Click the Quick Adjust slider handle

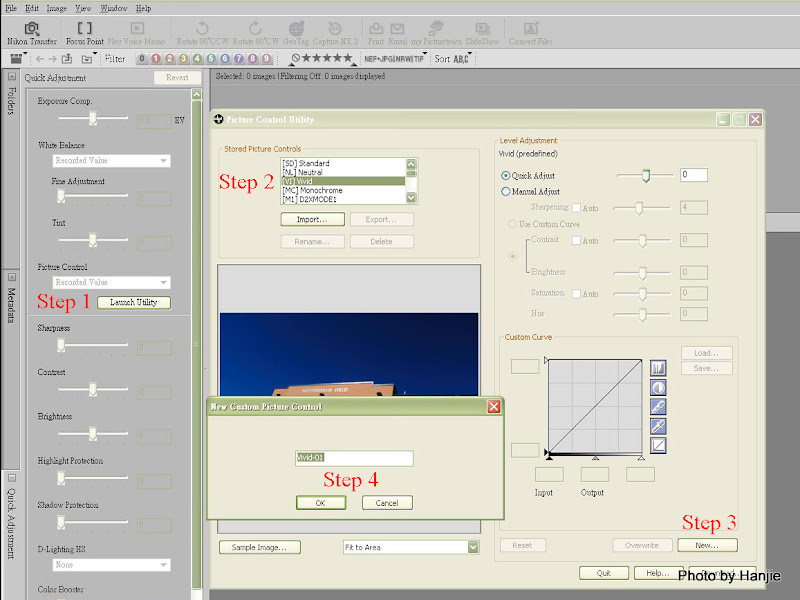click(x=645, y=175)
